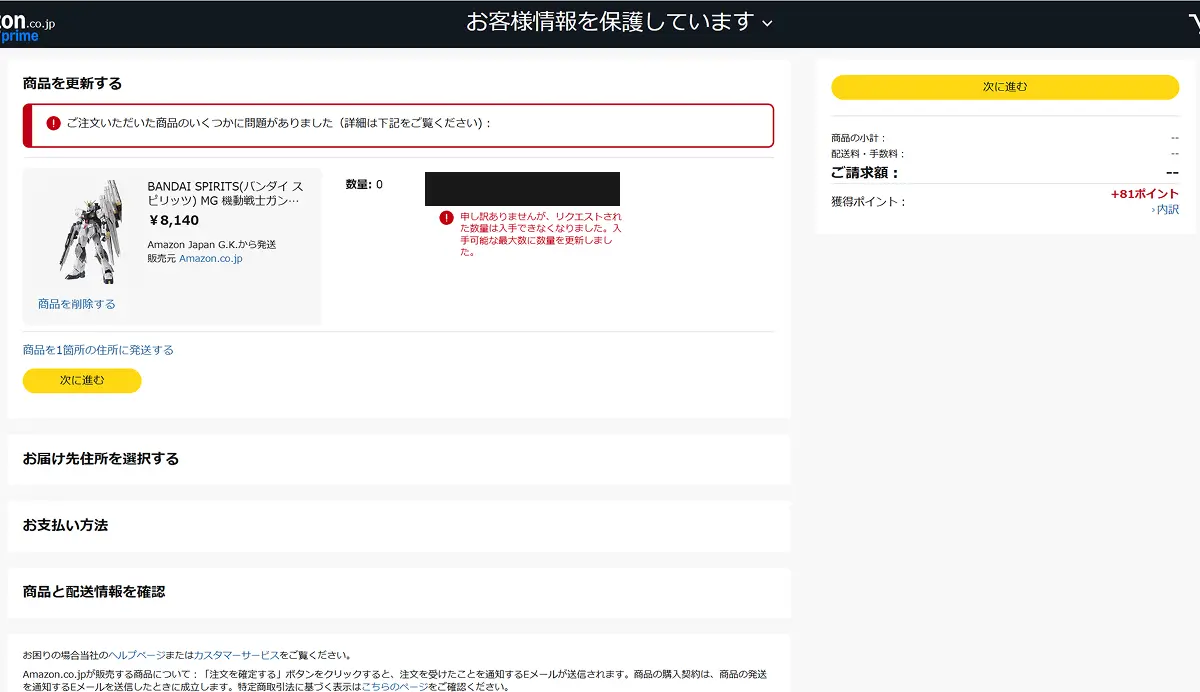Expand the お届け先住所を選択する section

(399, 459)
